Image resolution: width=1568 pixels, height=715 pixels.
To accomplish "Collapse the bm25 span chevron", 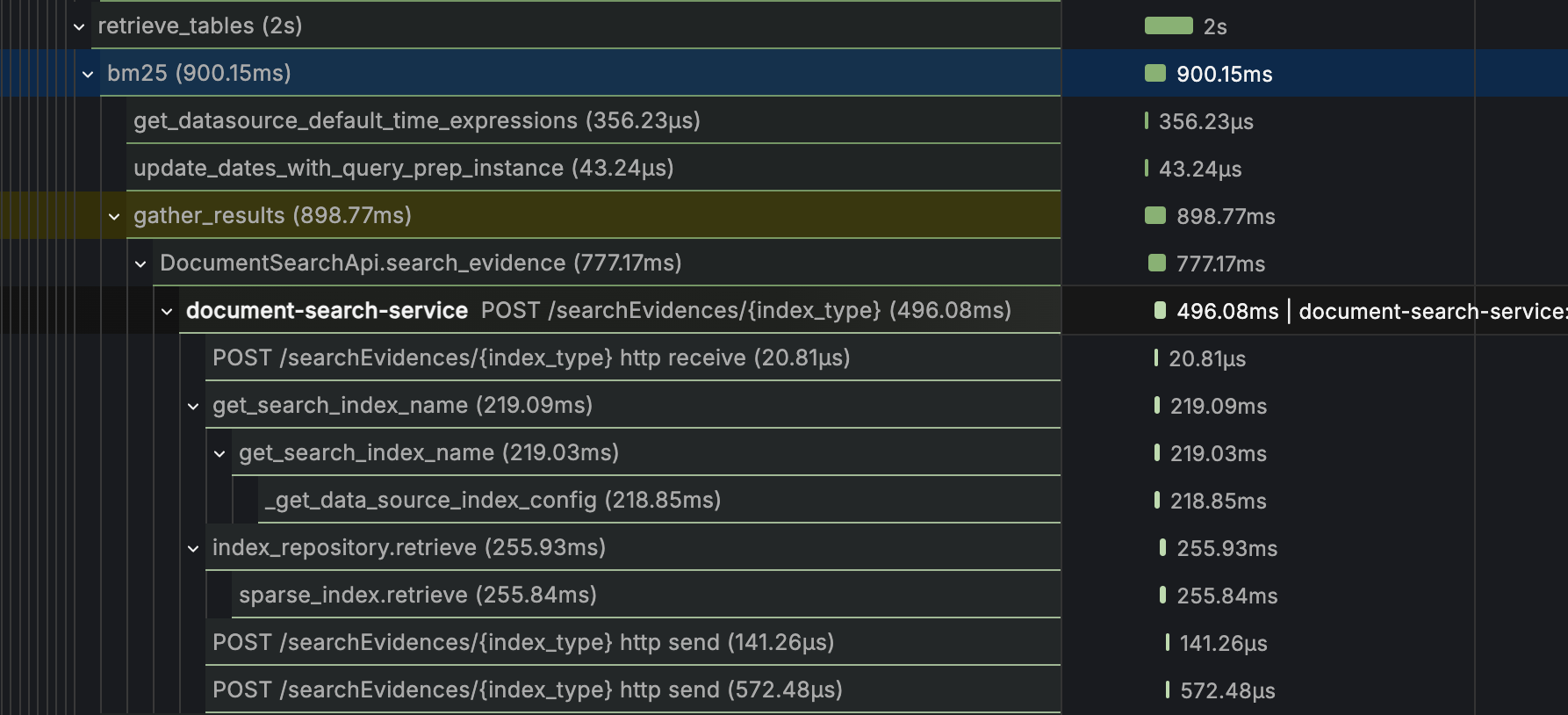I will click(88, 74).
